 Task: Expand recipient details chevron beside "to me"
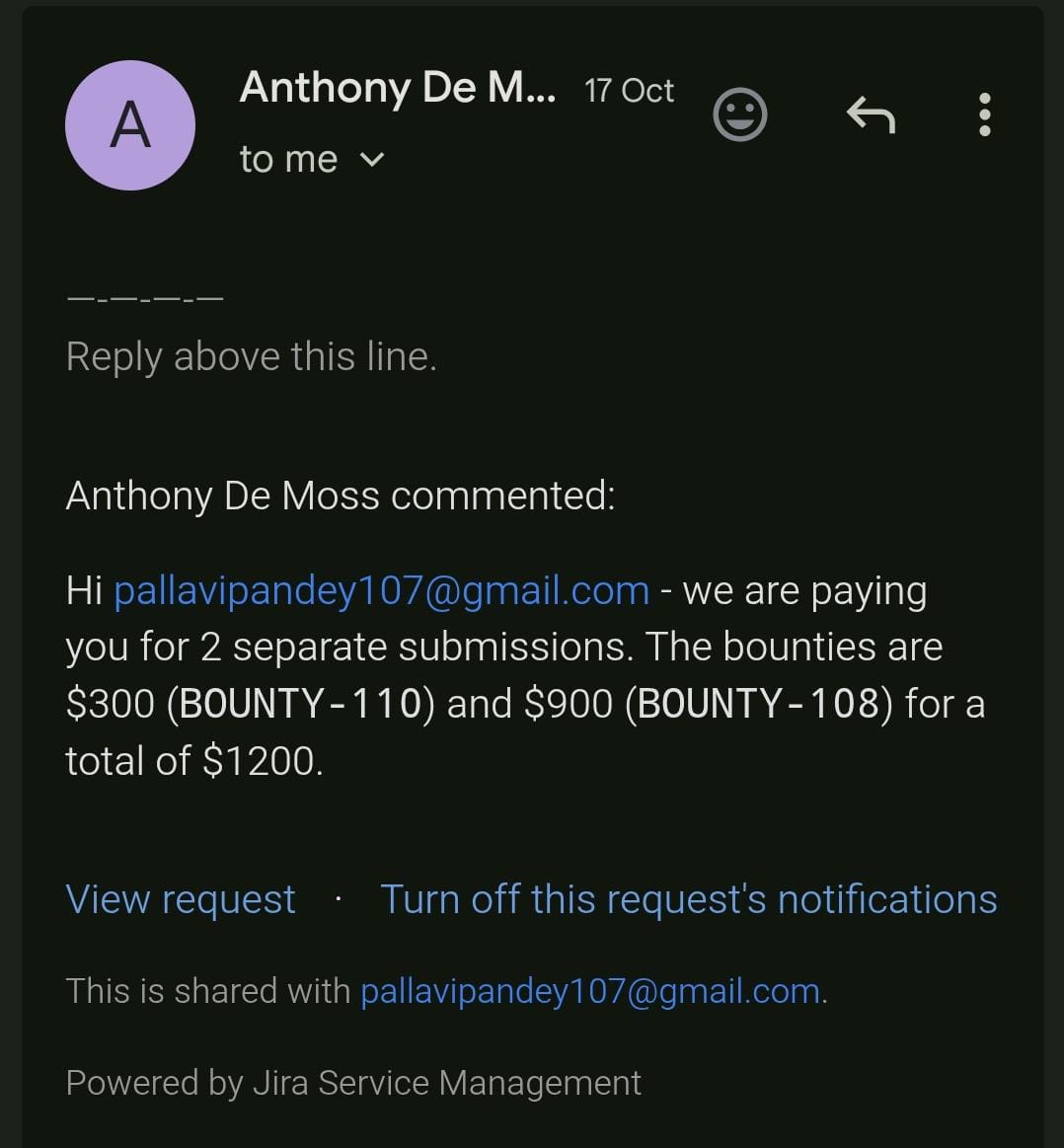(372, 159)
